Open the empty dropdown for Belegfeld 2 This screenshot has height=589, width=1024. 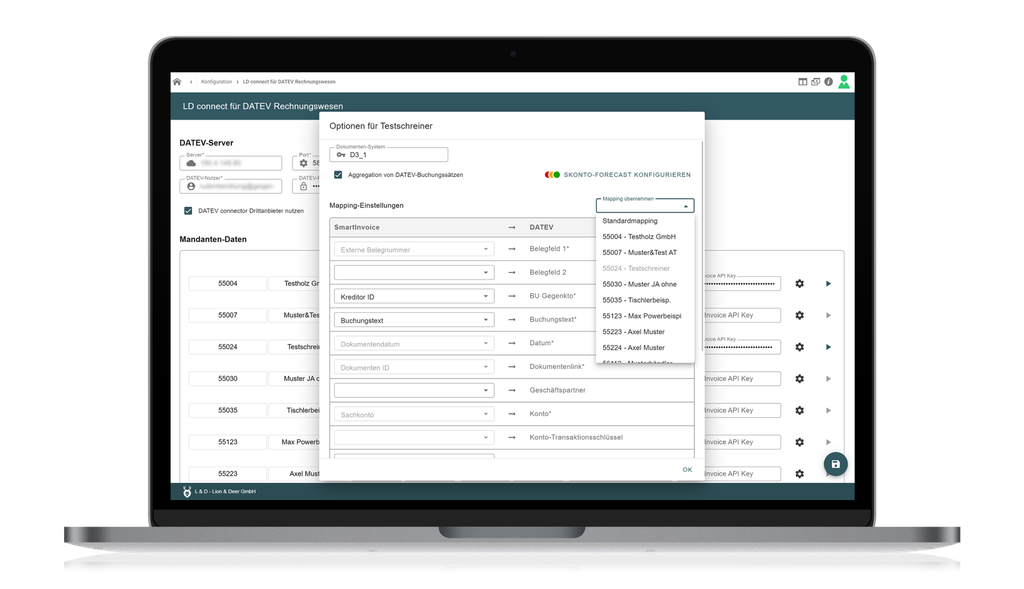point(414,272)
